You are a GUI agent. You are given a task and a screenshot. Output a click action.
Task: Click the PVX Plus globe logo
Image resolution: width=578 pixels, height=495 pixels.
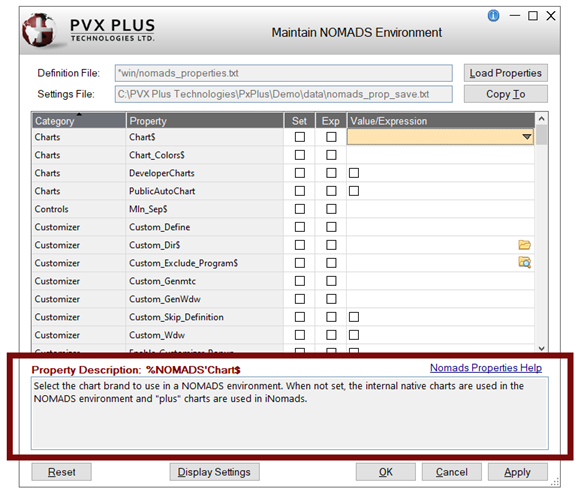pos(39,30)
